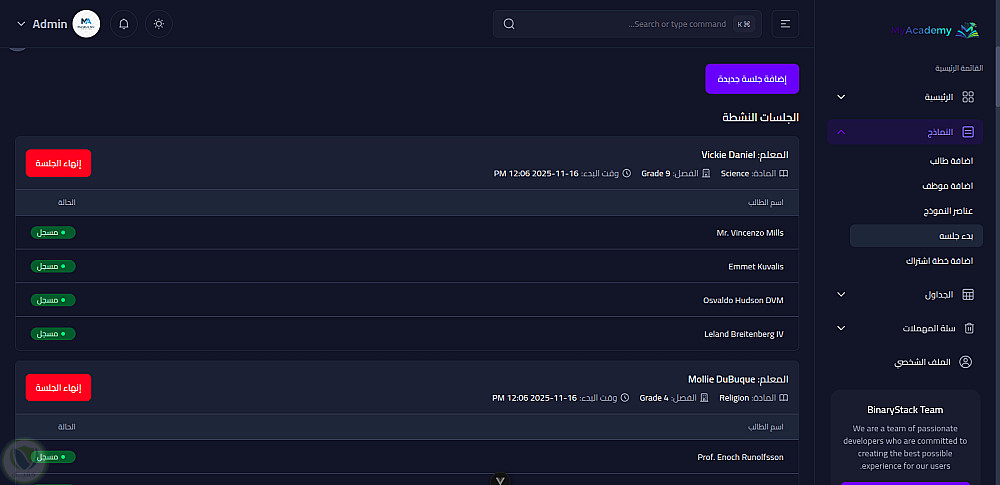Open the اضافة طالب menu item
1000x485 pixels.
[x=951, y=160]
